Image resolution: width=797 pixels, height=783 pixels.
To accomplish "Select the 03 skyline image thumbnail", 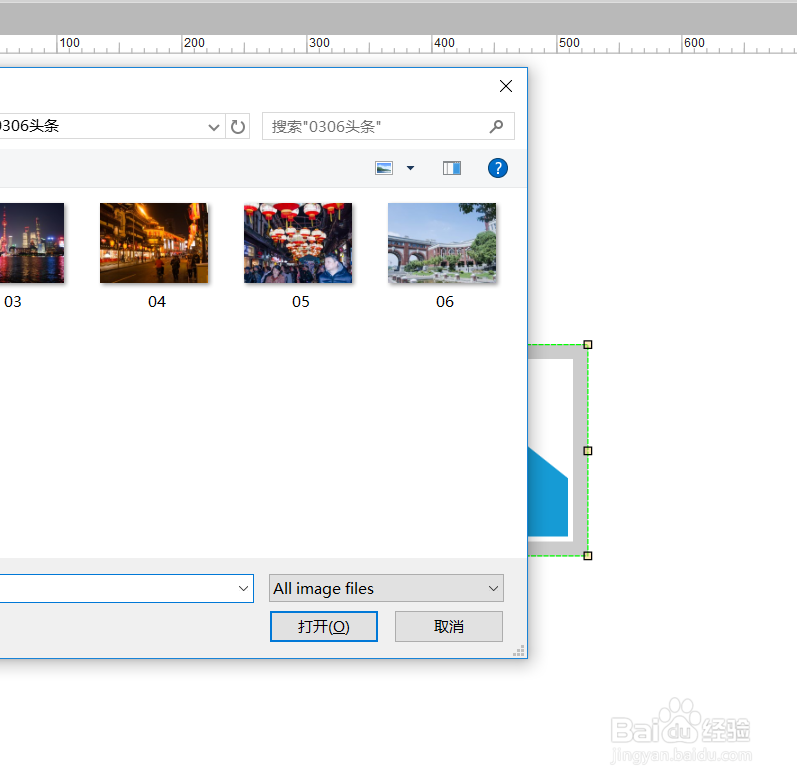I will (x=32, y=243).
